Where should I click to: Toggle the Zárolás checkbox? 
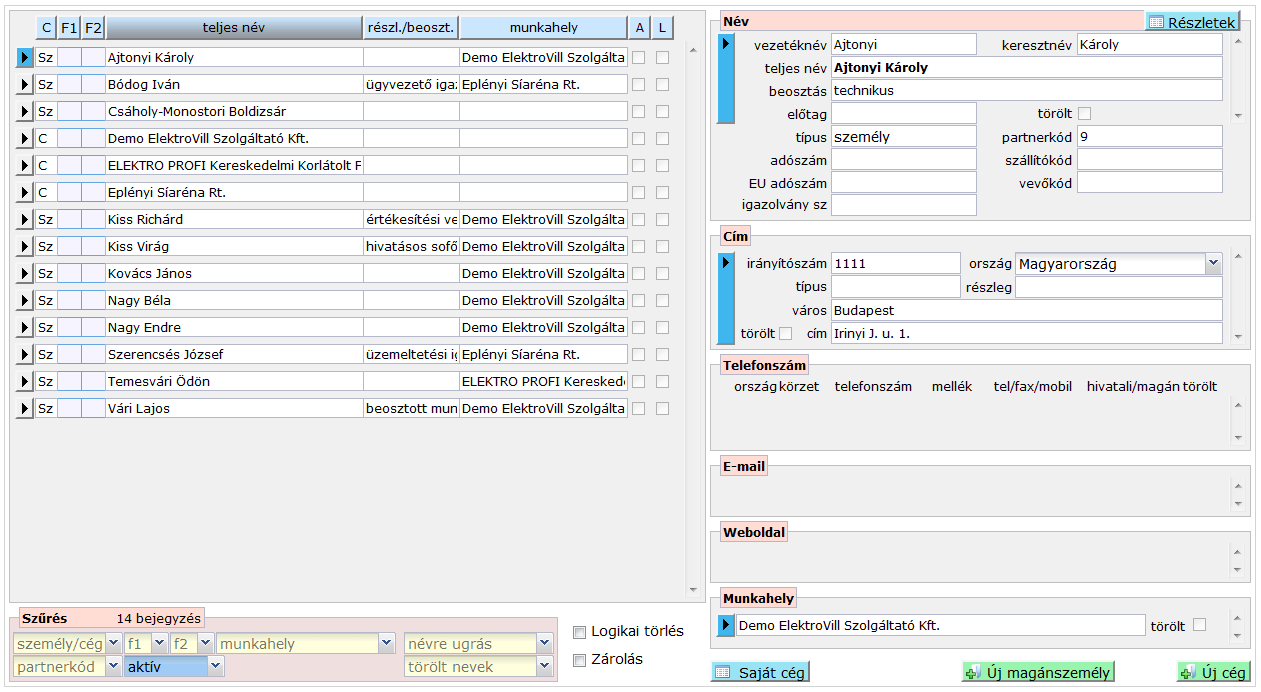click(579, 660)
